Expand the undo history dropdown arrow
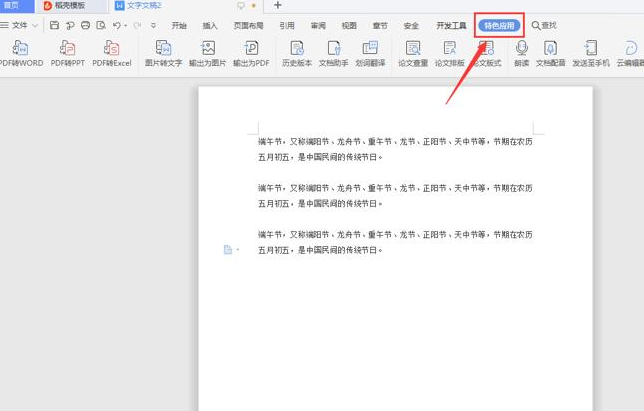This screenshot has height=411, width=644. [x=125, y=25]
